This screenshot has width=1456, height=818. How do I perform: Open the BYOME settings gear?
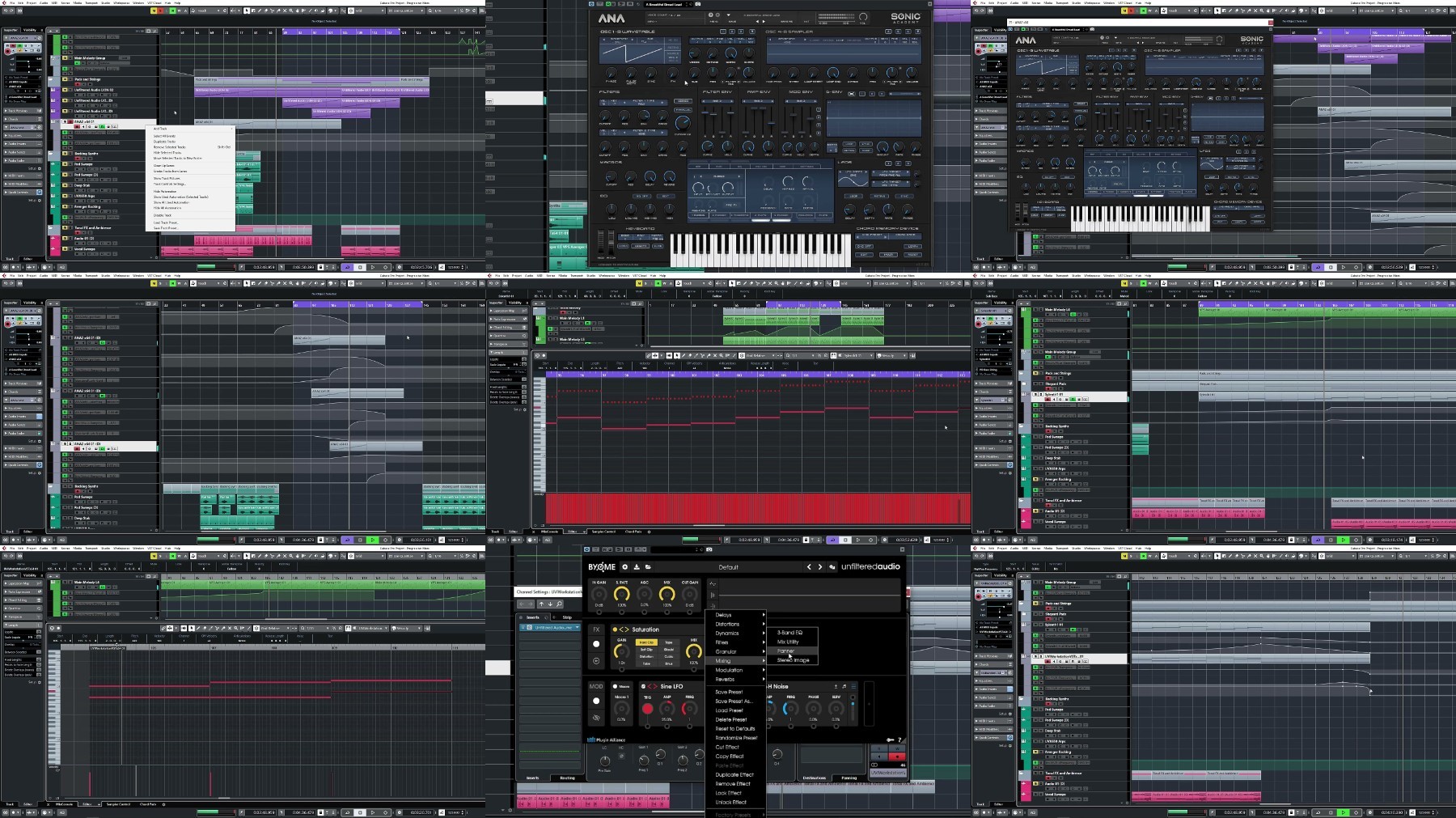(624, 567)
